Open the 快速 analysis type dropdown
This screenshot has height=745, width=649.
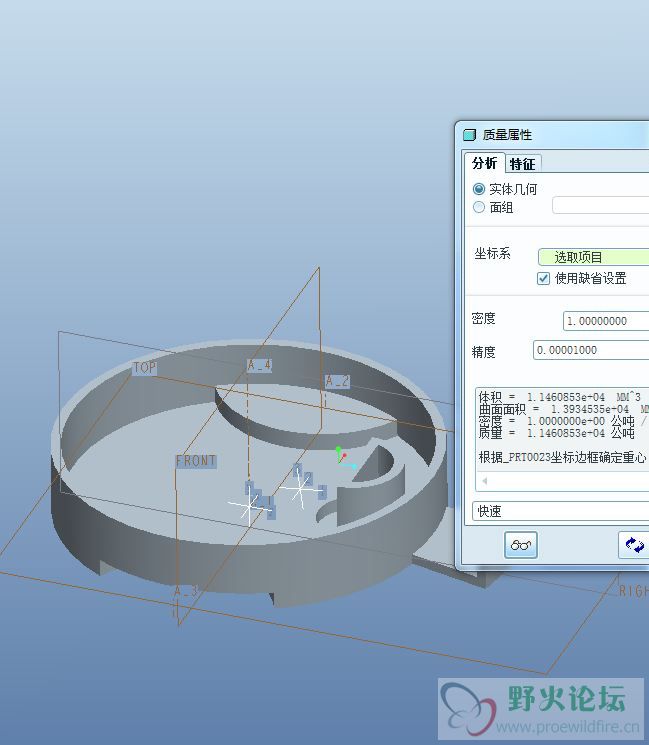pos(561,511)
